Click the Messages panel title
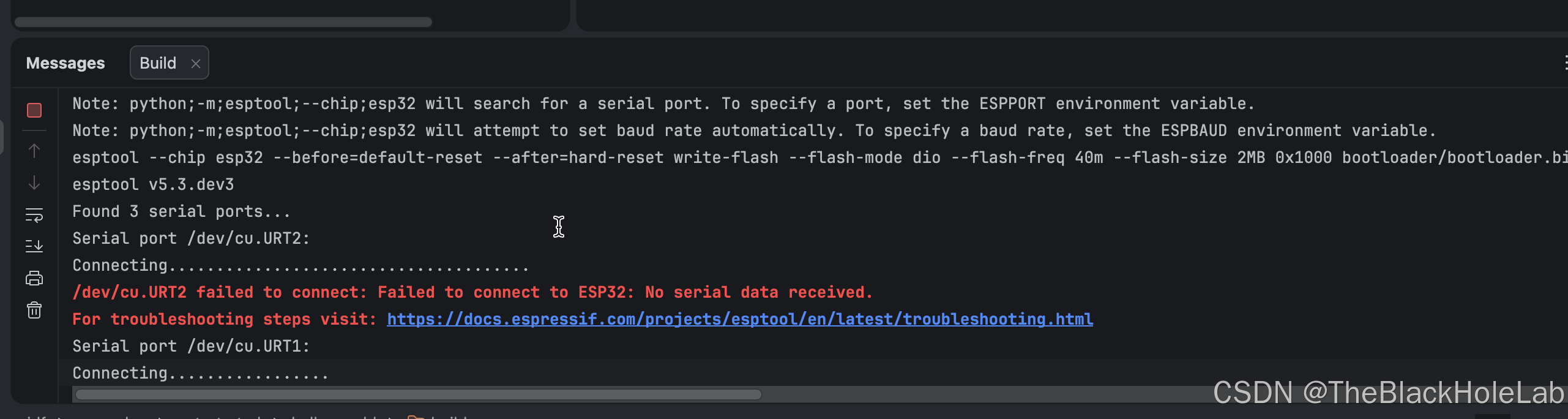 point(65,63)
